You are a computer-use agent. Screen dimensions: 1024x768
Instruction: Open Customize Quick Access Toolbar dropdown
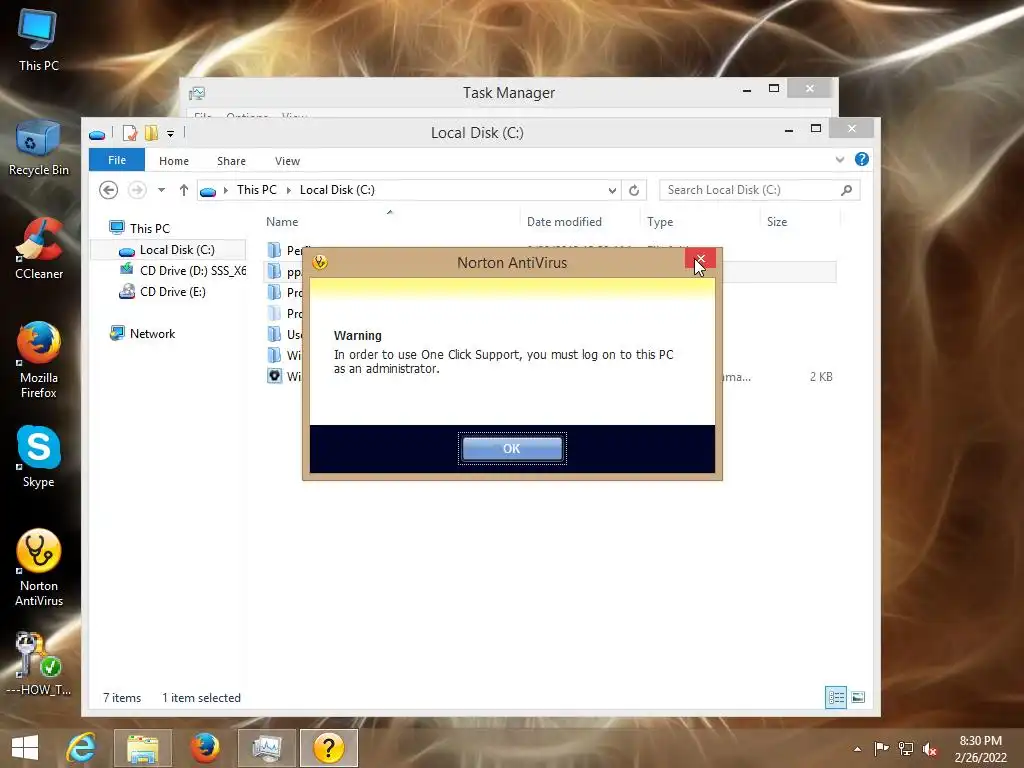tap(170, 134)
